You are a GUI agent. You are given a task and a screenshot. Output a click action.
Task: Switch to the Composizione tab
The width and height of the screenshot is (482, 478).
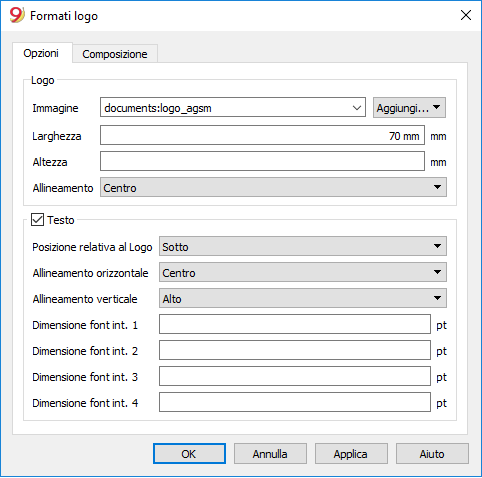(x=115, y=54)
